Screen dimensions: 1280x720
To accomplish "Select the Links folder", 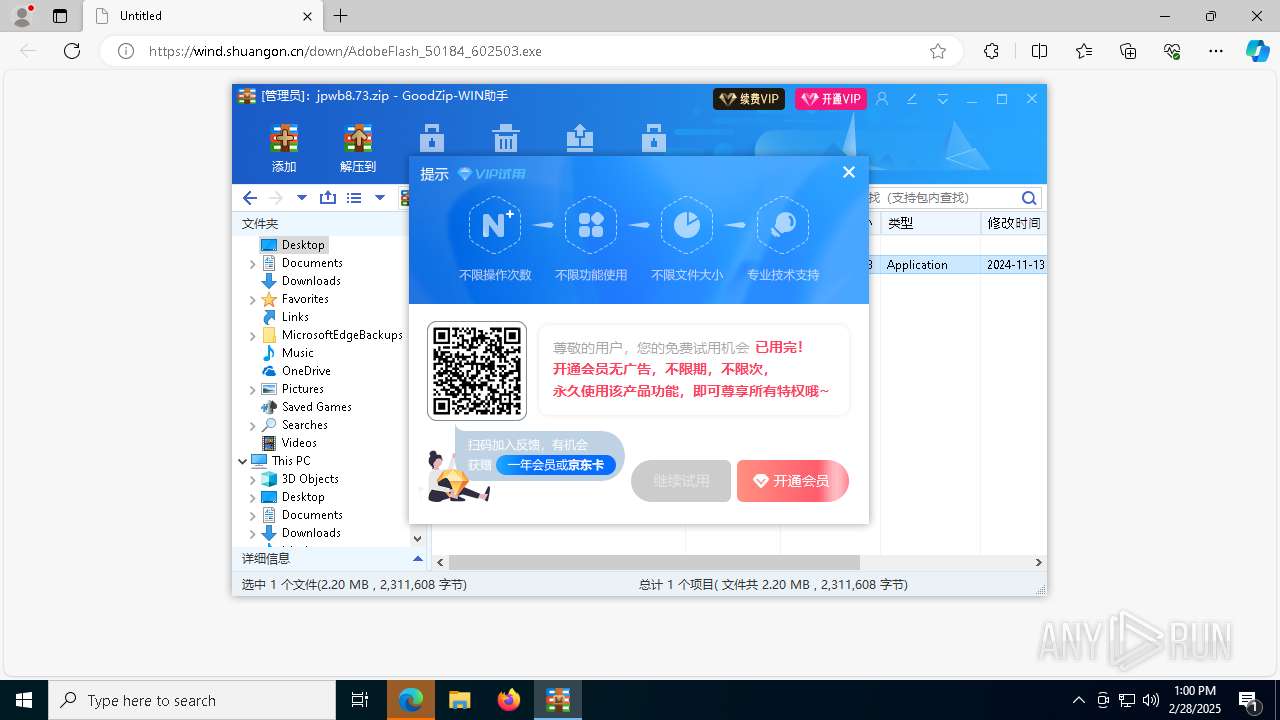I will pos(295,317).
